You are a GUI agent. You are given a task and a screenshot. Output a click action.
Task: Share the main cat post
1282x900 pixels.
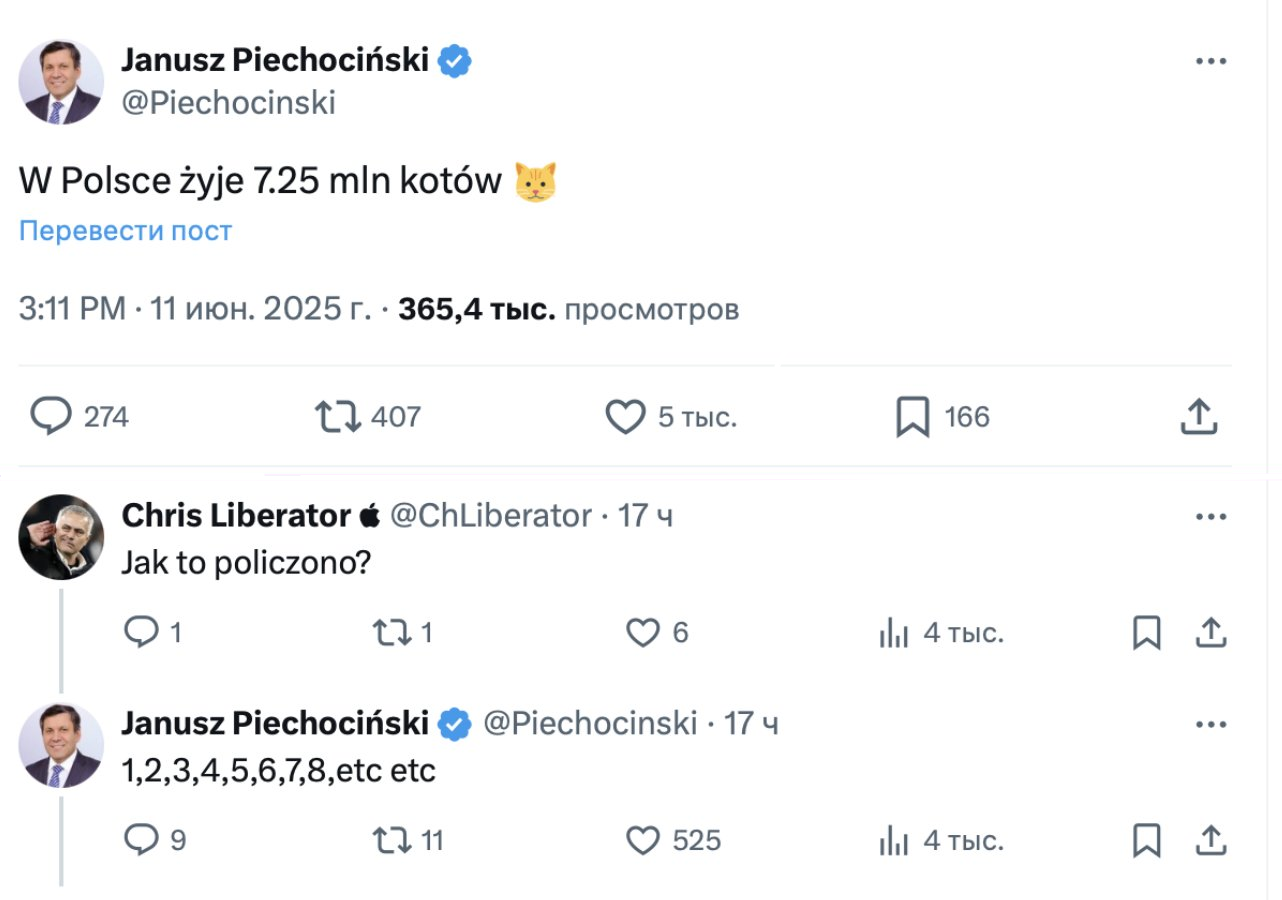(x=1198, y=417)
